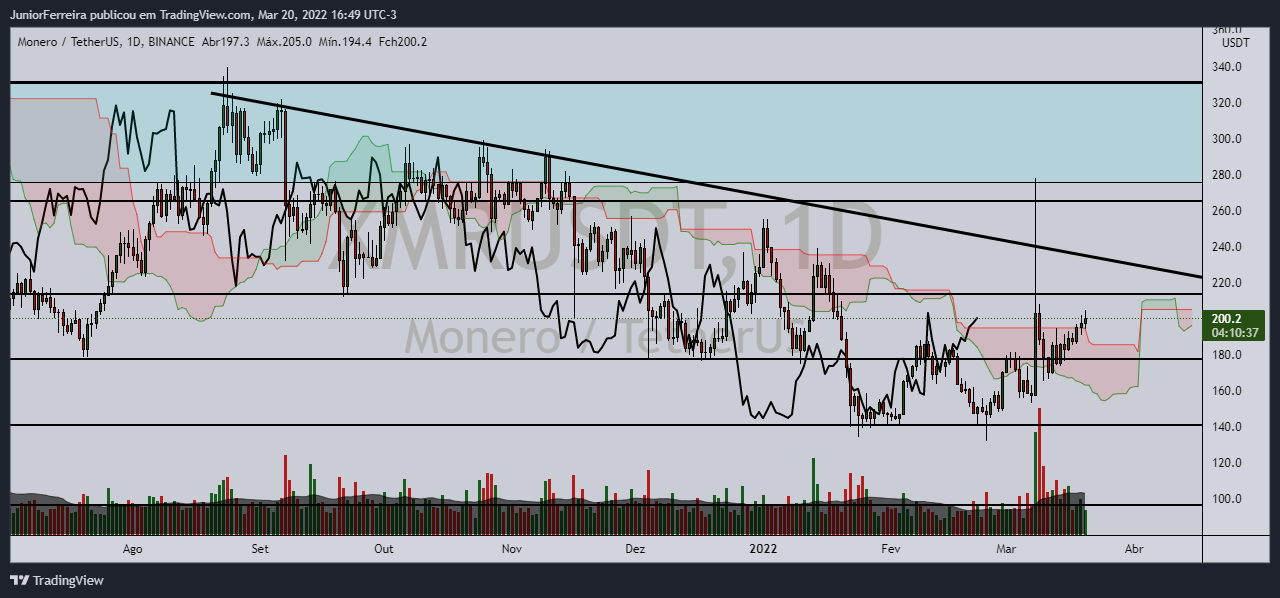The image size is (1280, 598).
Task: Click the 260.0 price axis label
Action: click(x=1228, y=211)
